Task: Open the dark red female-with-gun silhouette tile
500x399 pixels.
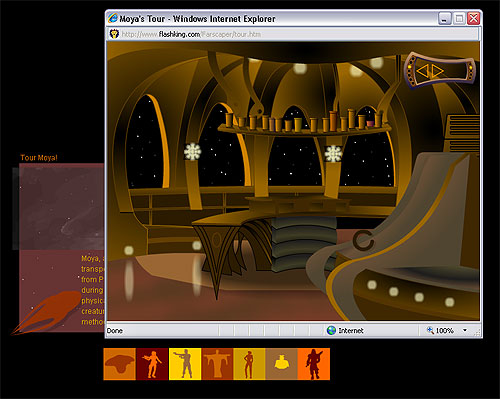Action: coord(152,364)
